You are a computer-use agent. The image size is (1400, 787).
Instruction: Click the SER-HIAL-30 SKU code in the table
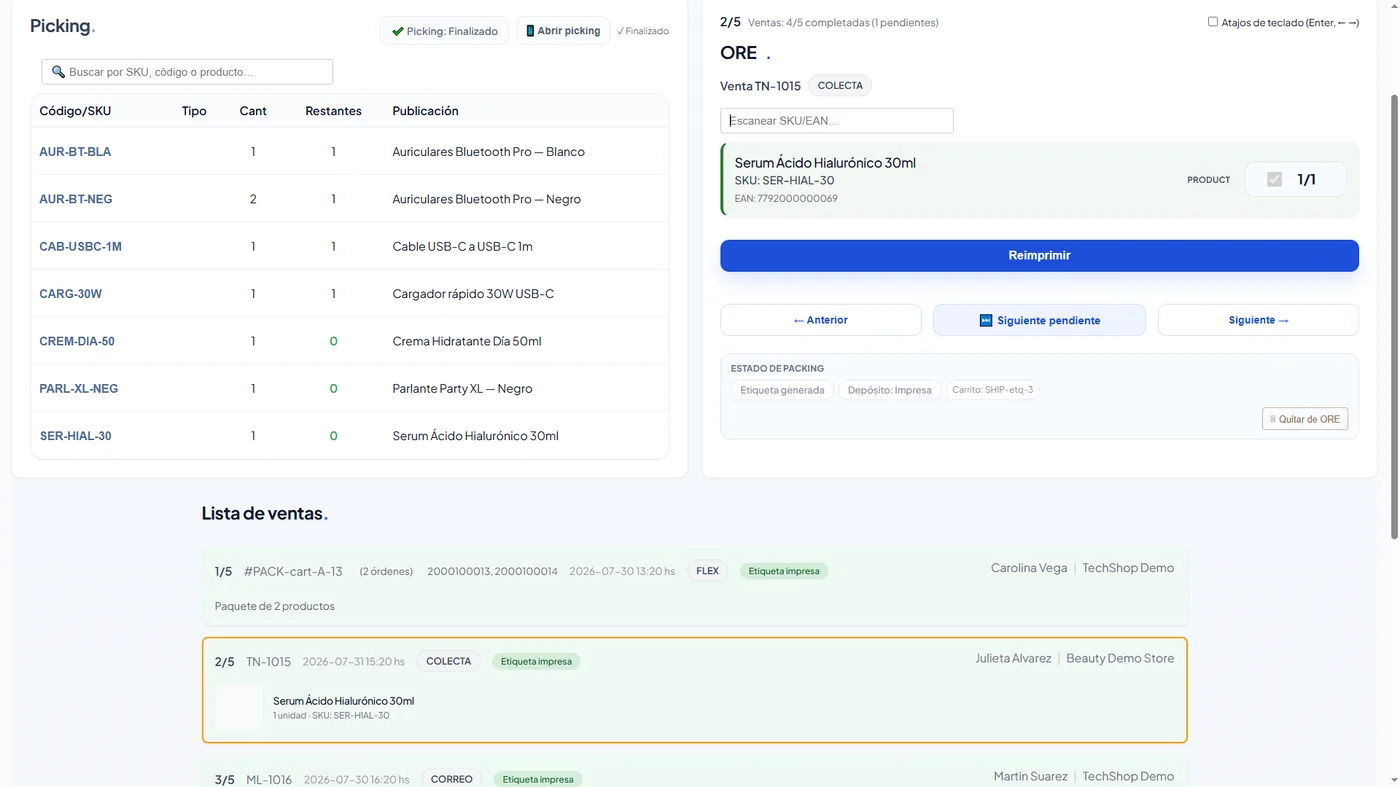click(x=75, y=436)
